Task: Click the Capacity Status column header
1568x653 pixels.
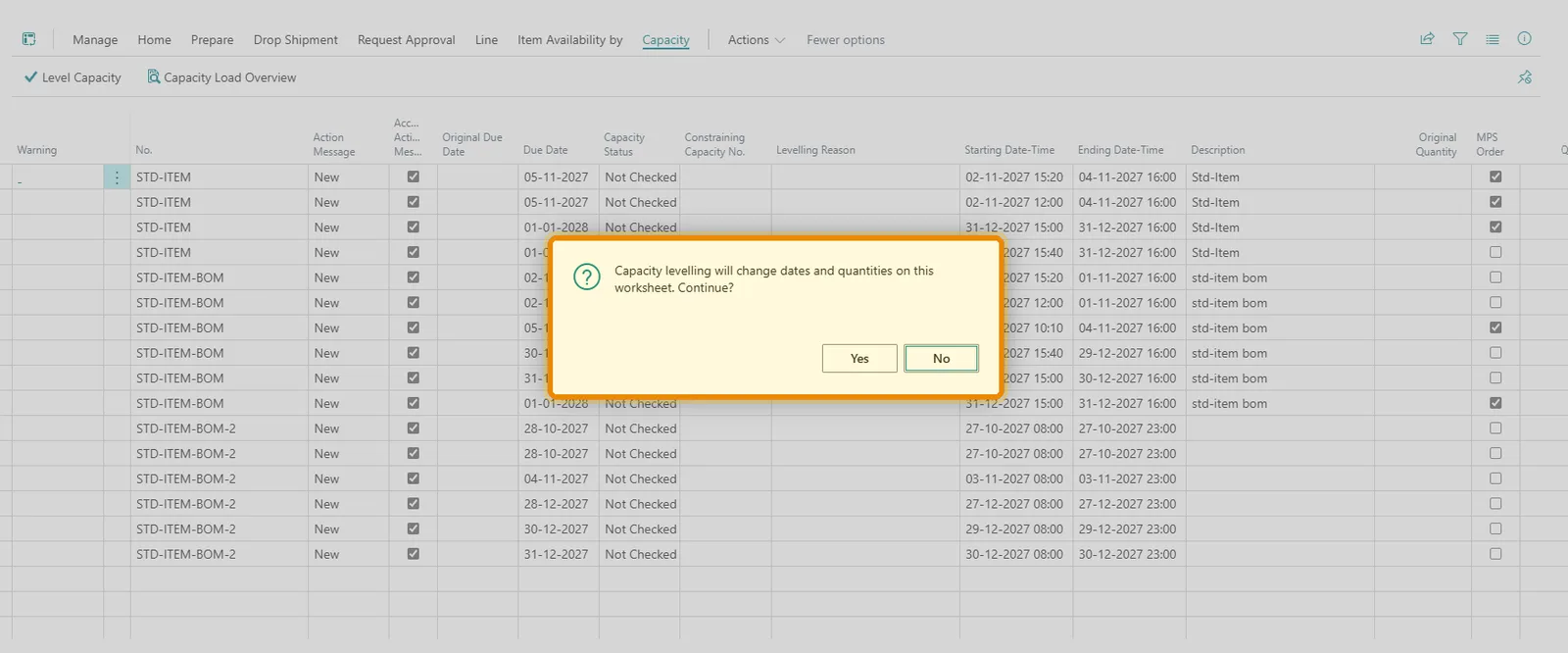Action: [x=624, y=144]
